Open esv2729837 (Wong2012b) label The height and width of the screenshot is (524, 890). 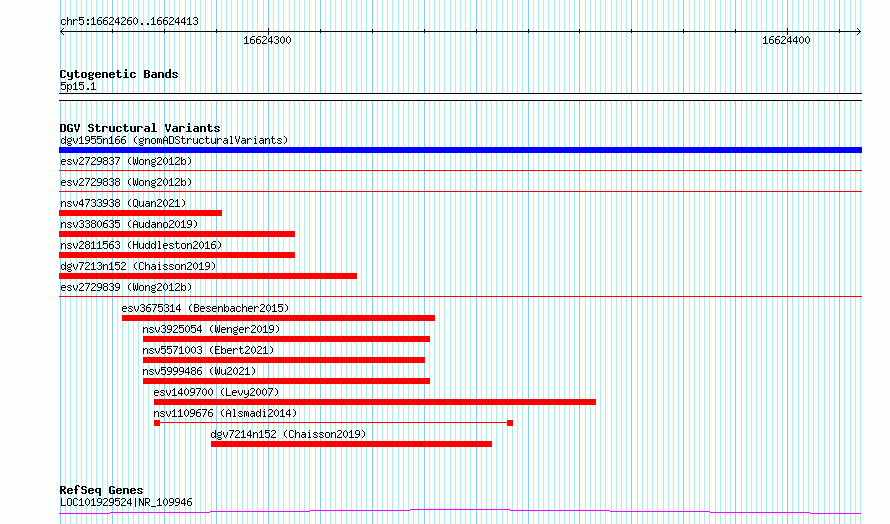pyautogui.click(x=126, y=161)
